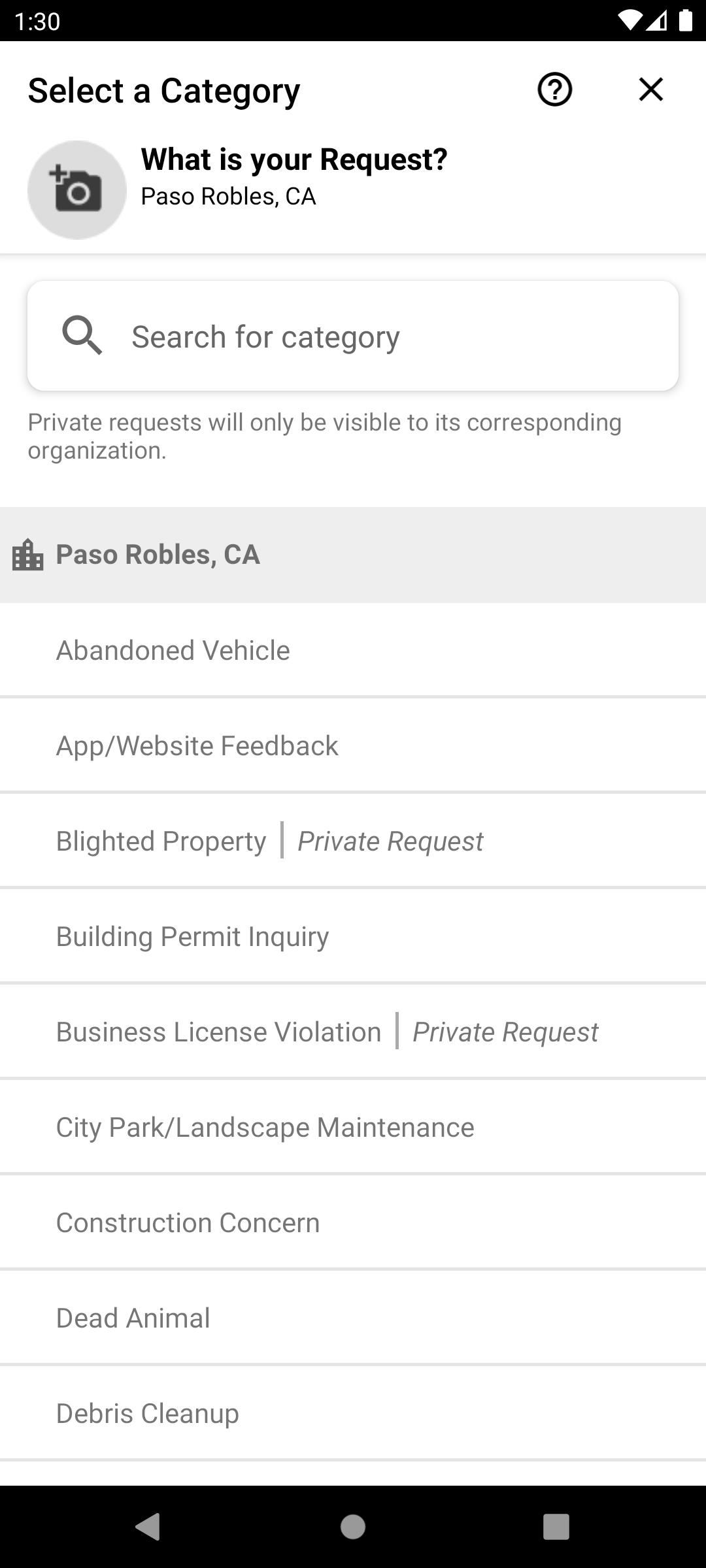Tap the add photo camera icon
Image resolution: width=706 pixels, height=1568 pixels.
(x=77, y=190)
